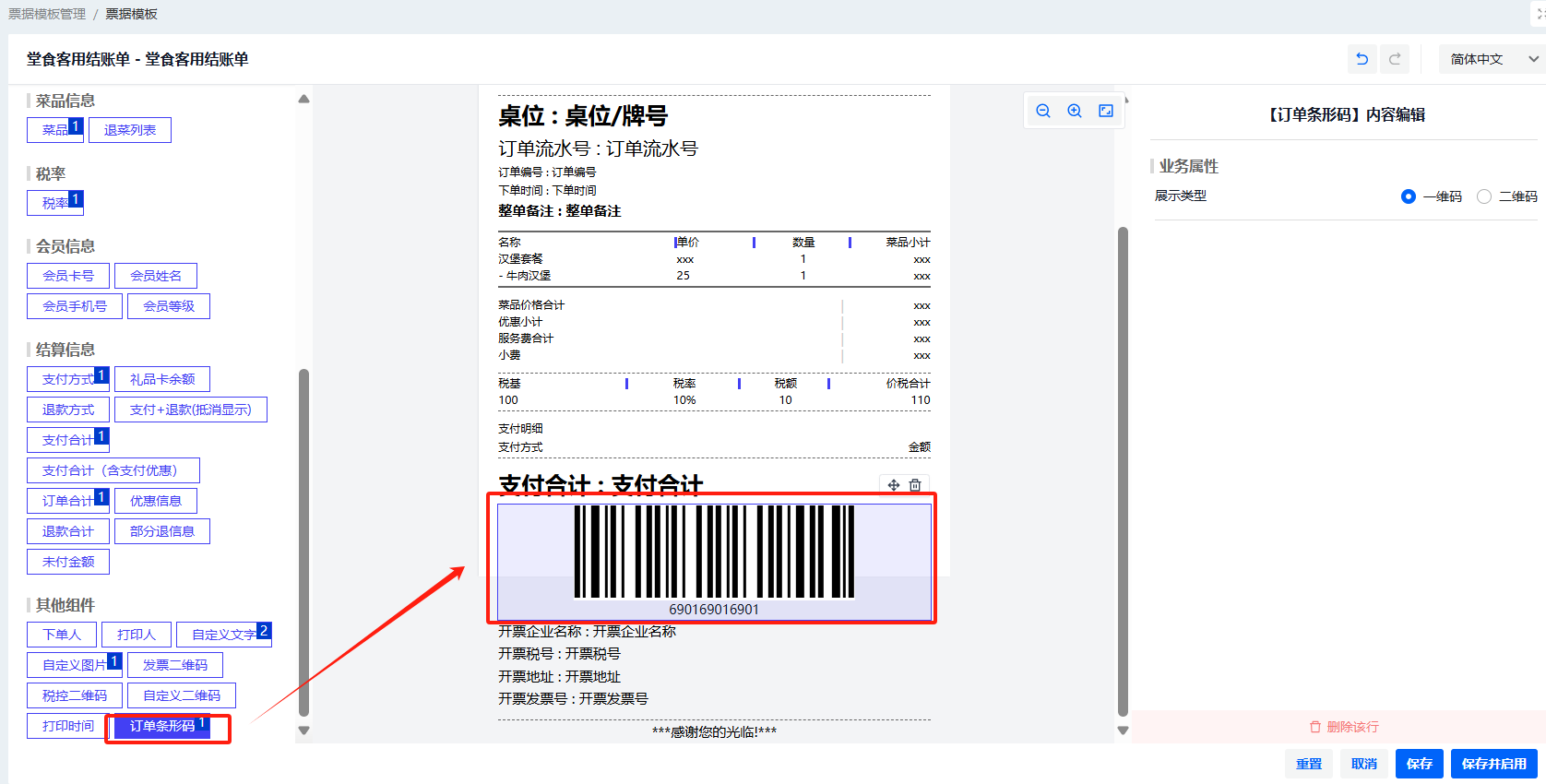This screenshot has width=1546, height=784.
Task: Add the 未付金额 component
Action: pyautogui.click(x=68, y=562)
